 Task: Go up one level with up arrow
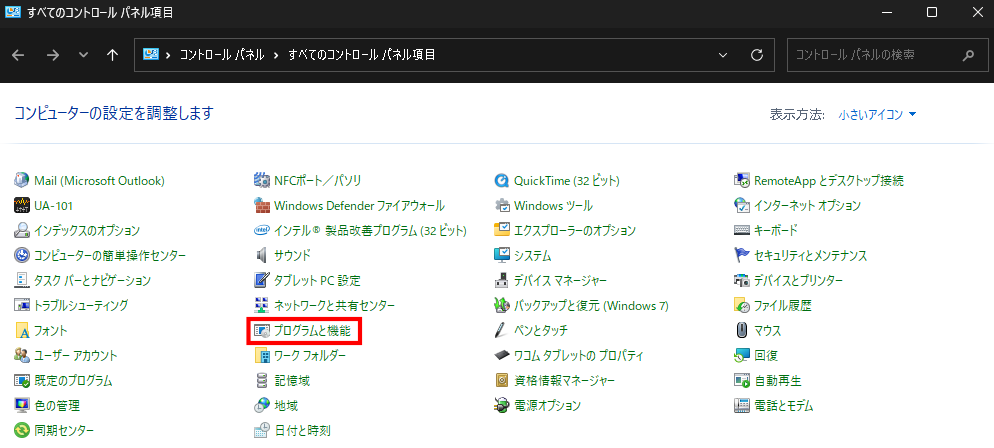(x=113, y=55)
